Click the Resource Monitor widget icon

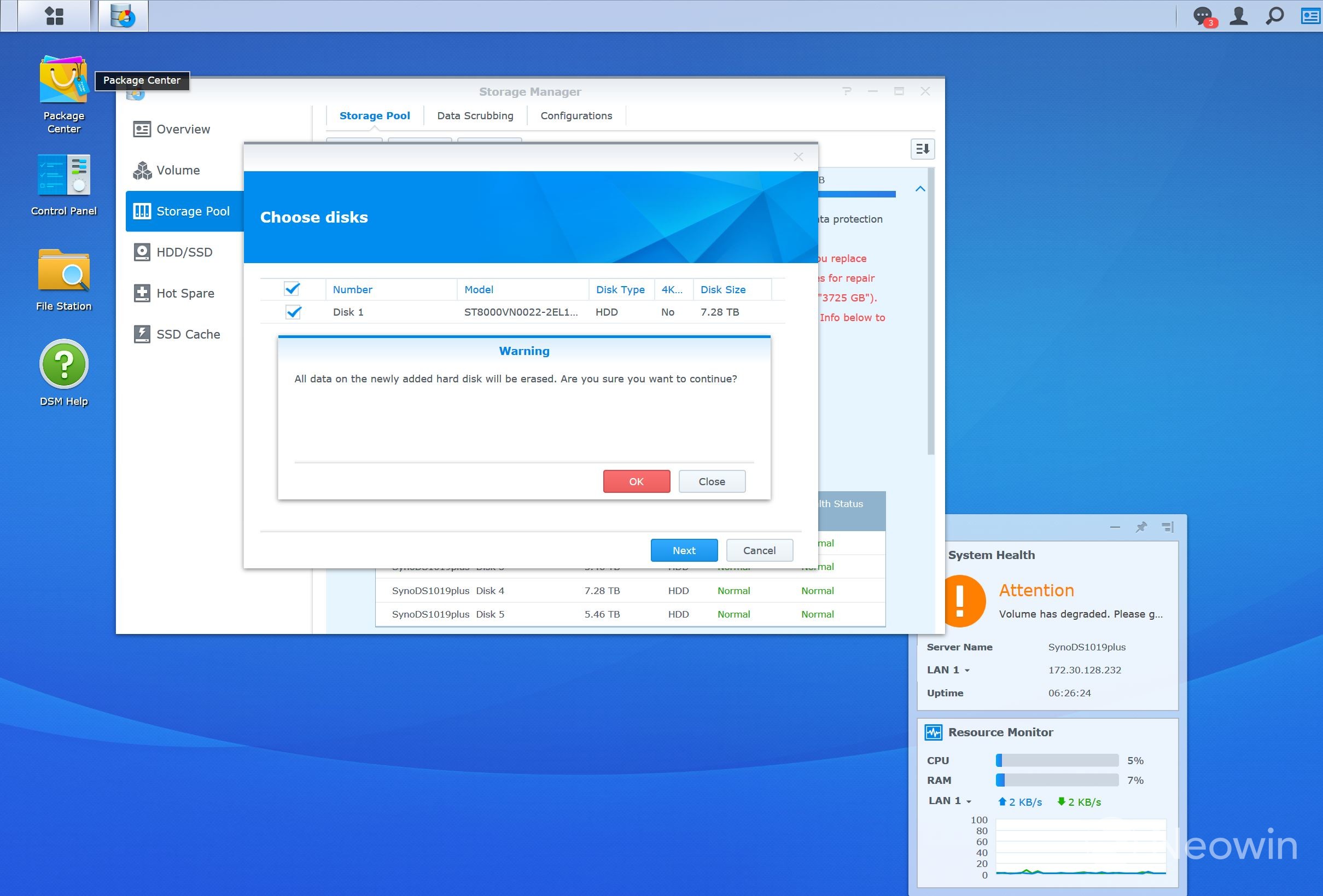[934, 732]
